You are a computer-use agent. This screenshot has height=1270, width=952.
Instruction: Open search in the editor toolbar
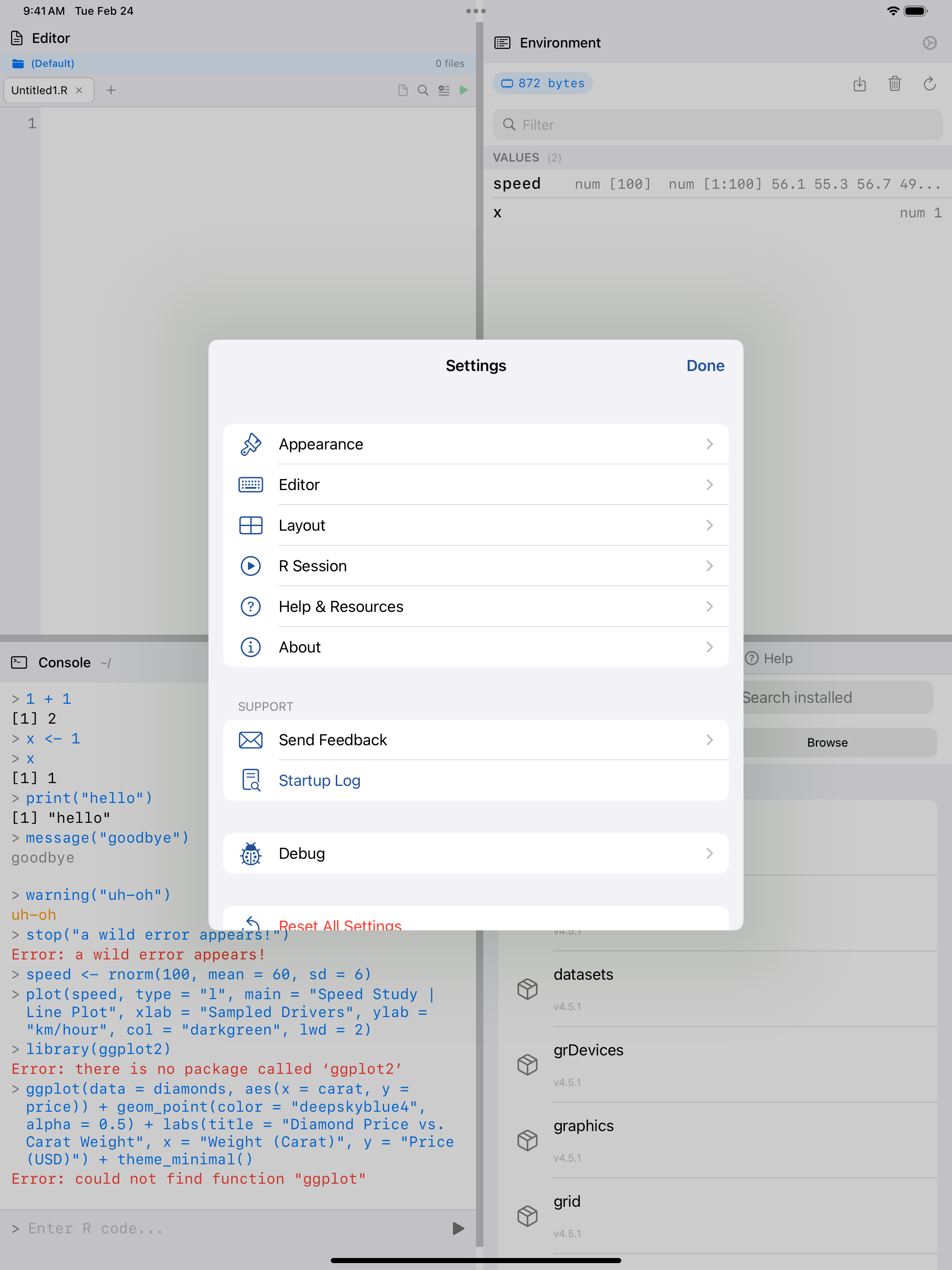423,90
